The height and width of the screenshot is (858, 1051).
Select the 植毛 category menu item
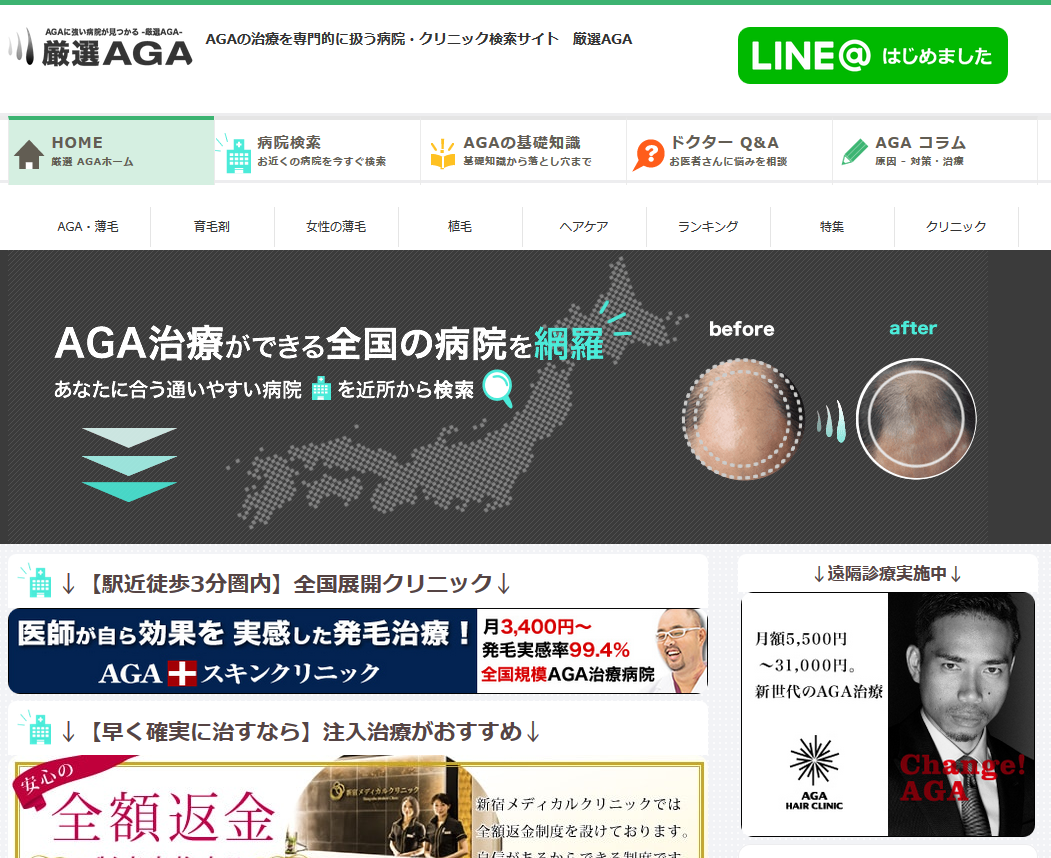point(460,227)
